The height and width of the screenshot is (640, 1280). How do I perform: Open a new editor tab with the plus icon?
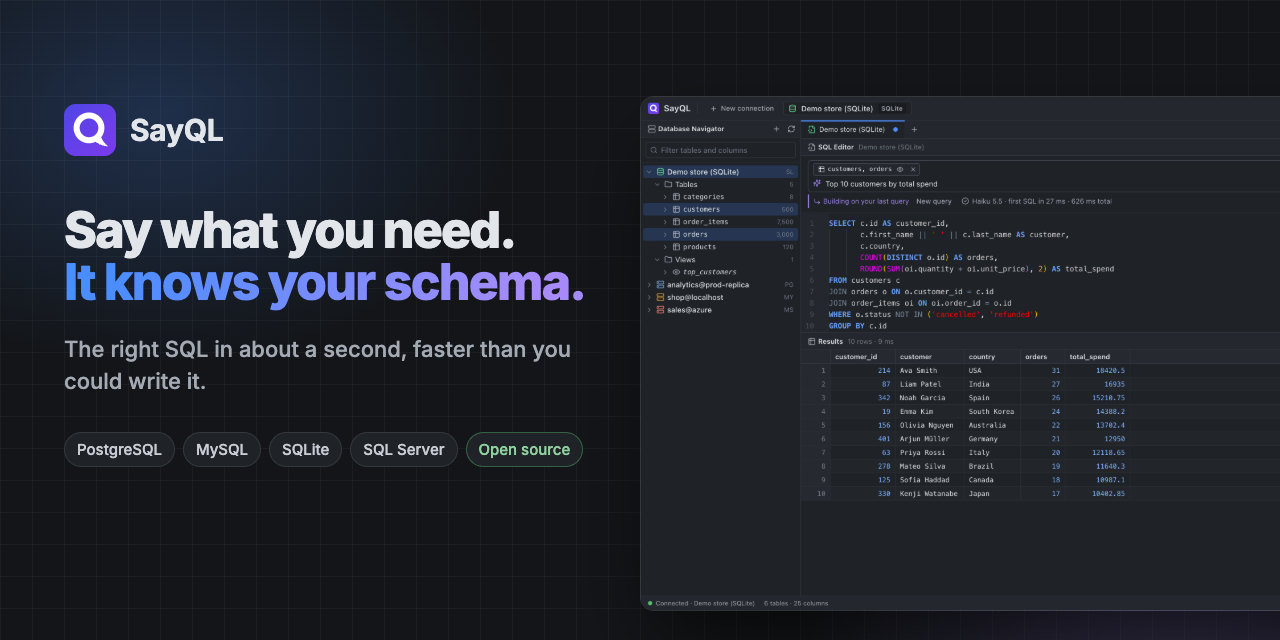(913, 129)
